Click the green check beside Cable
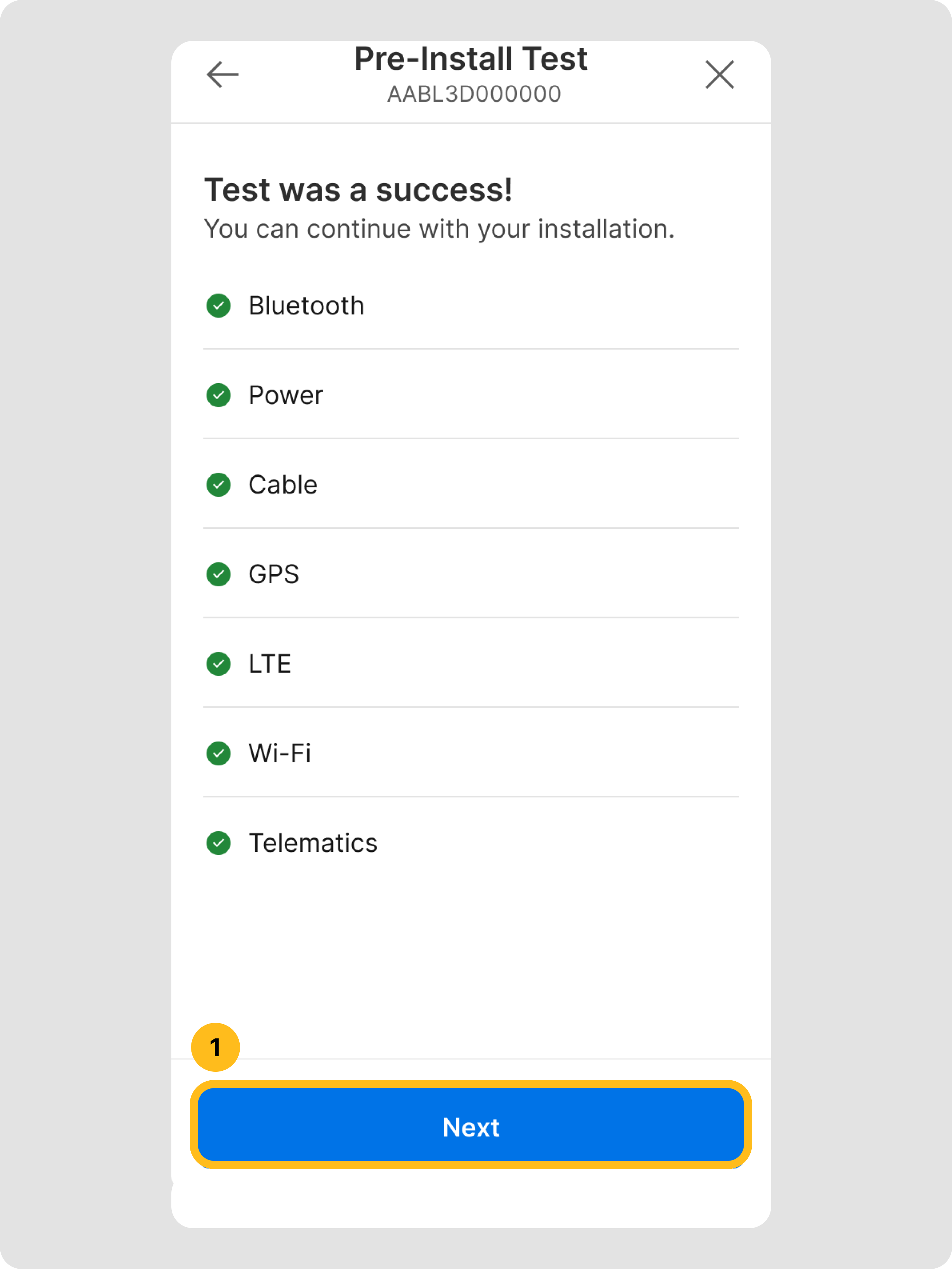This screenshot has height=1269, width=952. 219,485
